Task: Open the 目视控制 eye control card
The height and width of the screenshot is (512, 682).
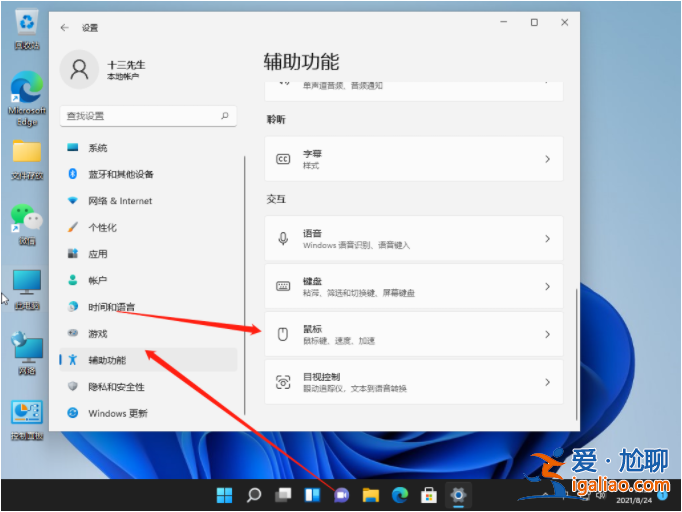Action: coord(414,382)
